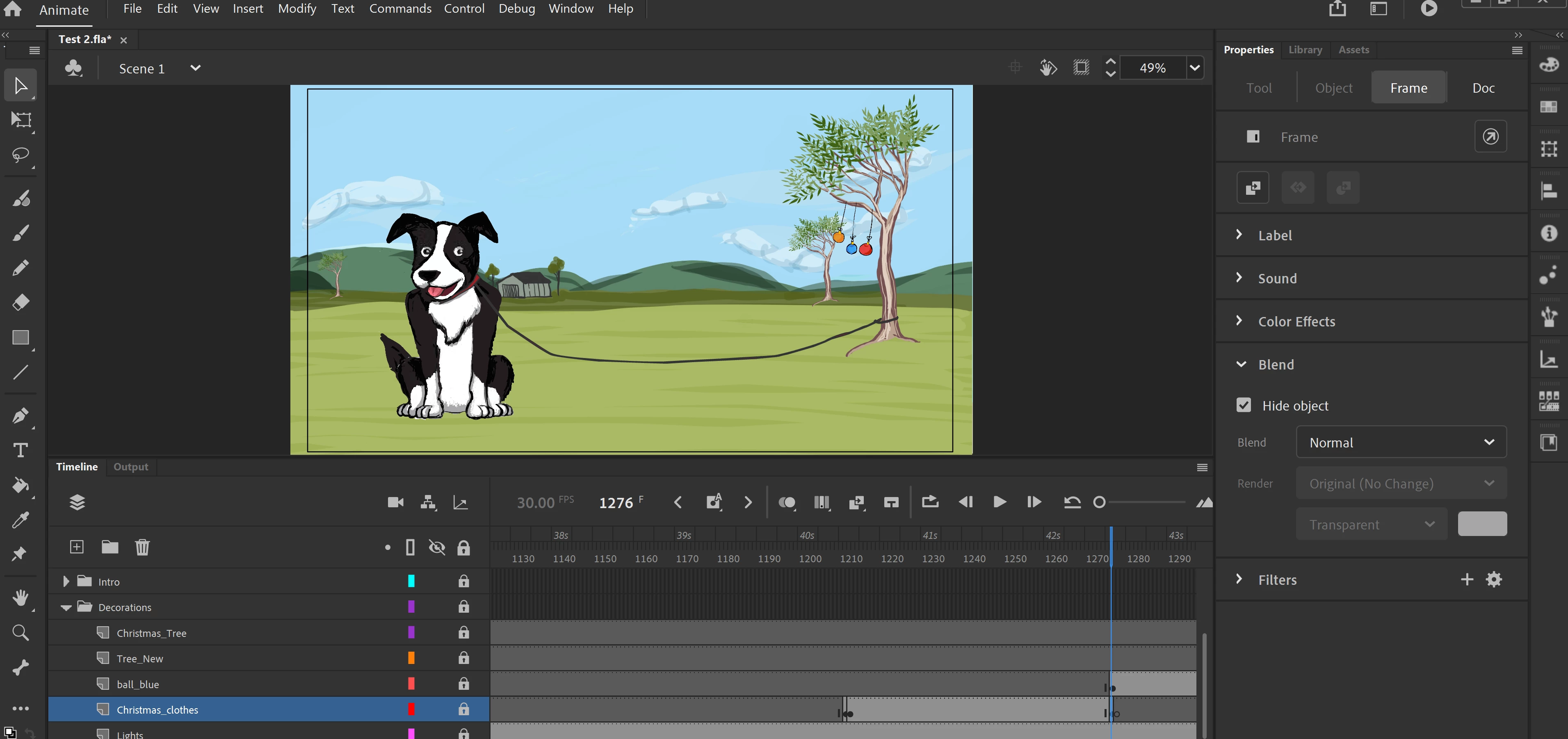Expand the Intro layer folder

click(x=66, y=582)
